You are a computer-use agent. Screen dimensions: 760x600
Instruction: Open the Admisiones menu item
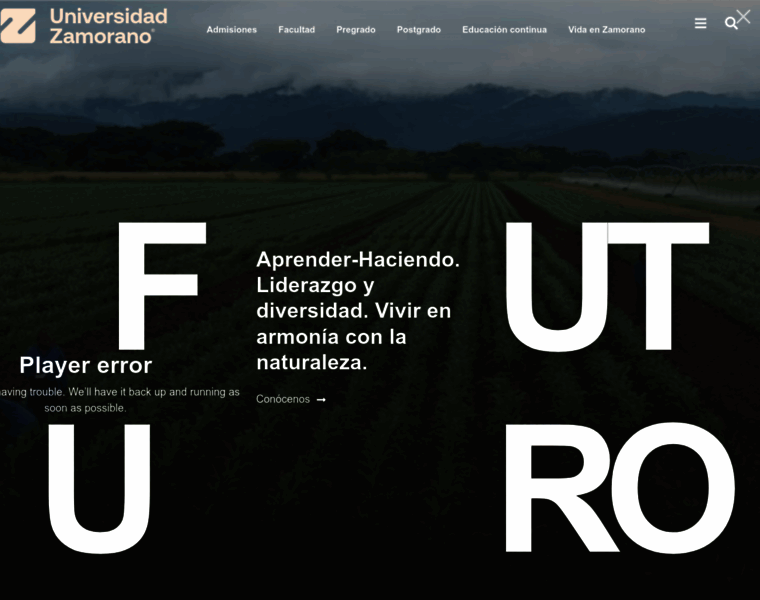[232, 30]
